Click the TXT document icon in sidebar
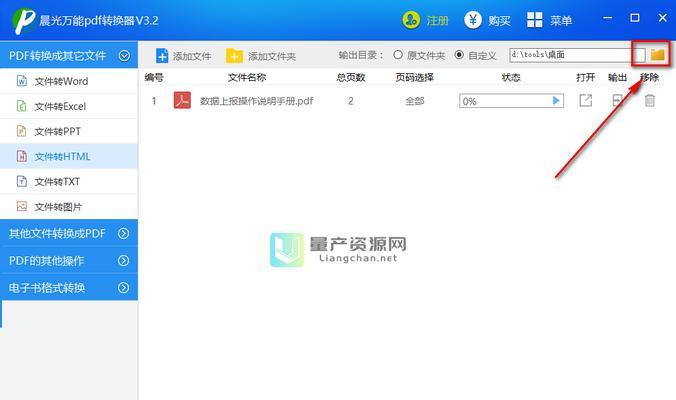676x400 pixels. point(22,181)
